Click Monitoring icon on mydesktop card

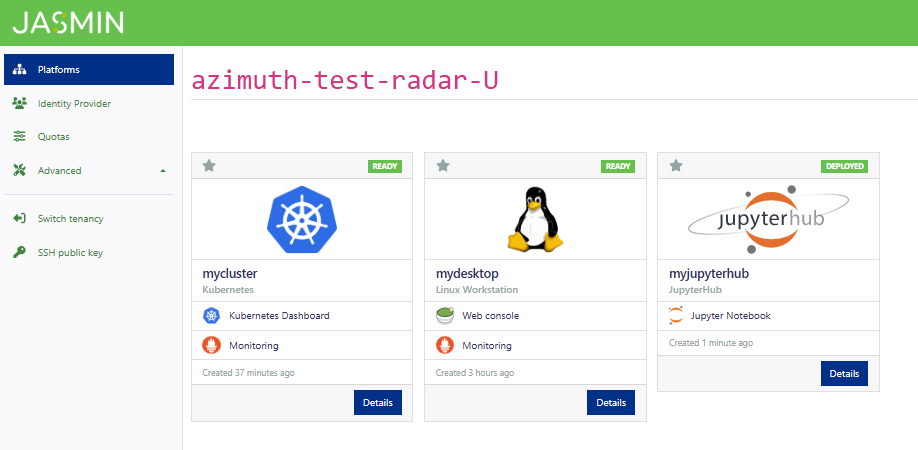coord(445,346)
